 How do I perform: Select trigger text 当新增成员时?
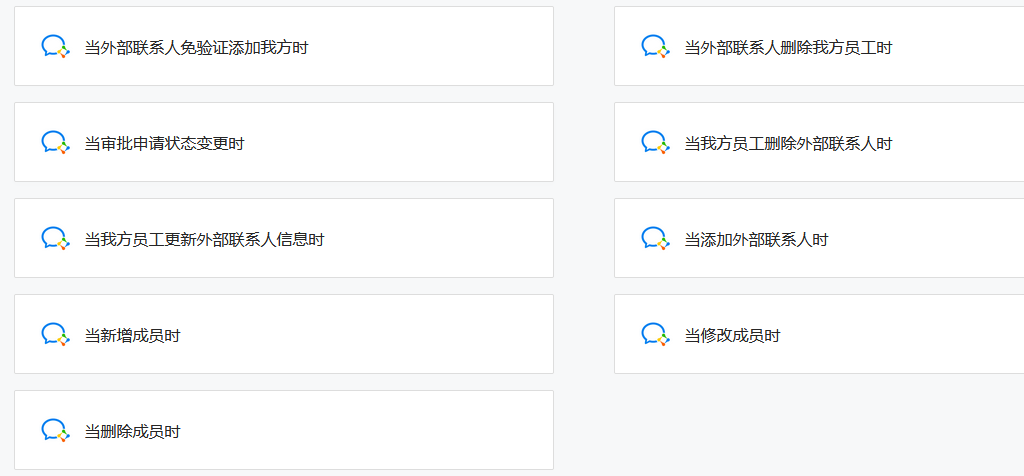(133, 336)
